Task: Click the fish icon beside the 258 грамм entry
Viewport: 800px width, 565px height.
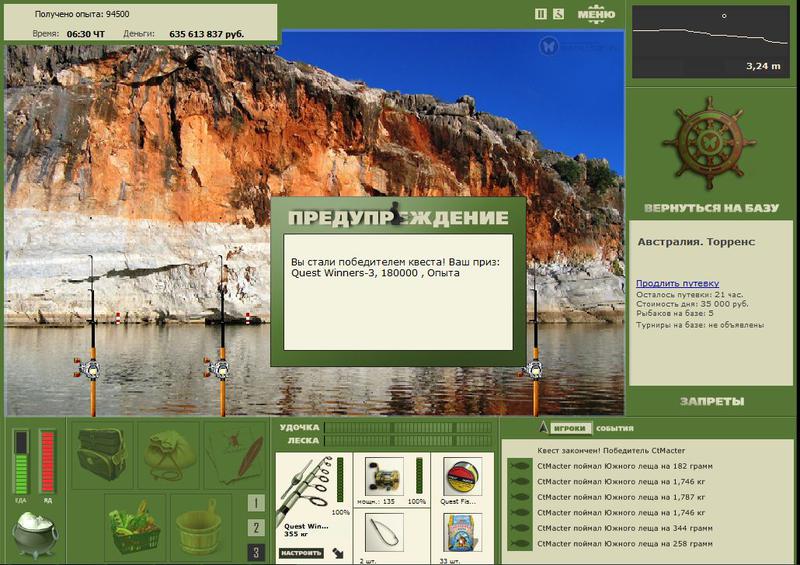Action: (x=520, y=544)
